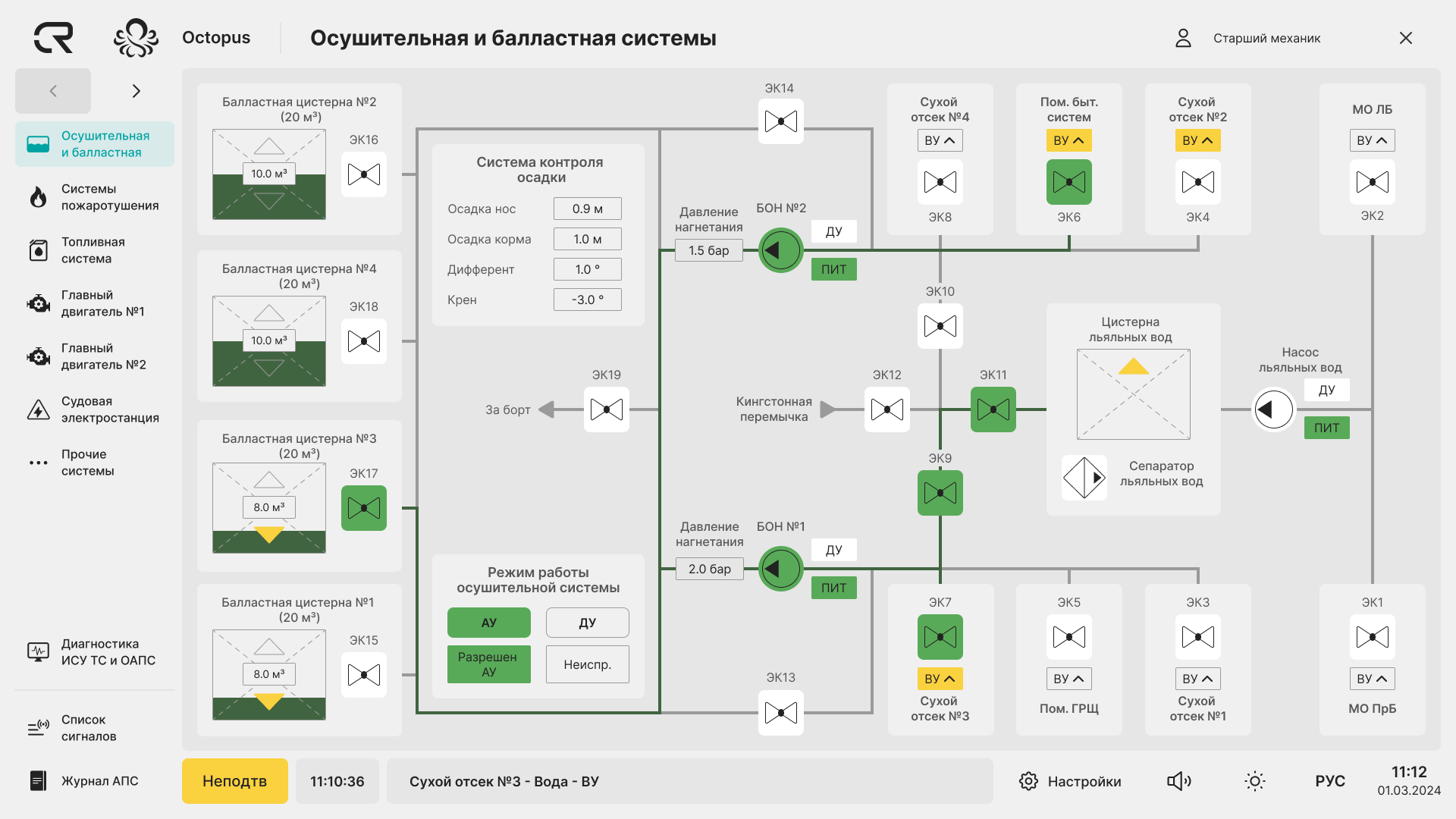The image size is (1456, 819).
Task: Click valve ЭК3 icon
Action: [x=1198, y=637]
